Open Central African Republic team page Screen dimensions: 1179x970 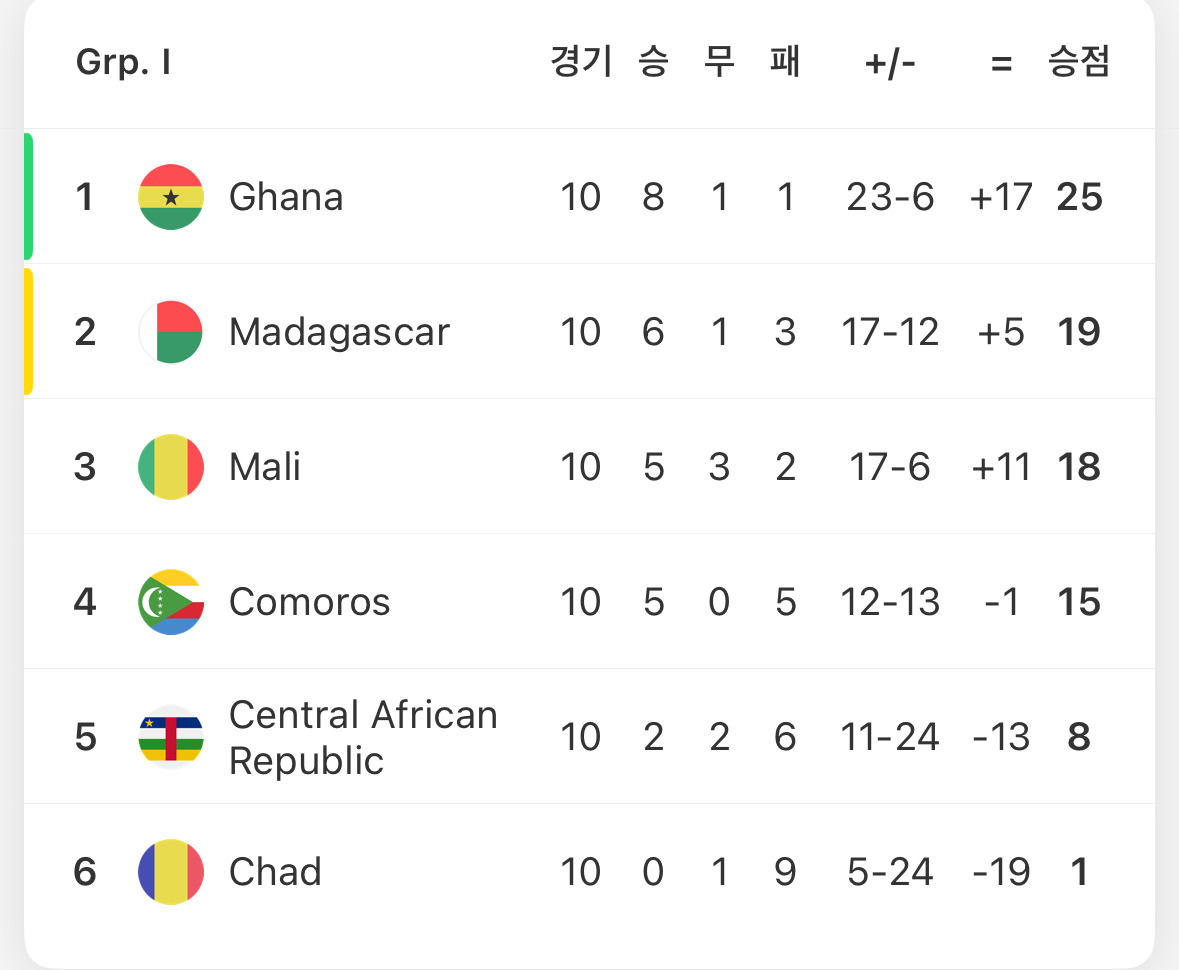[362, 738]
